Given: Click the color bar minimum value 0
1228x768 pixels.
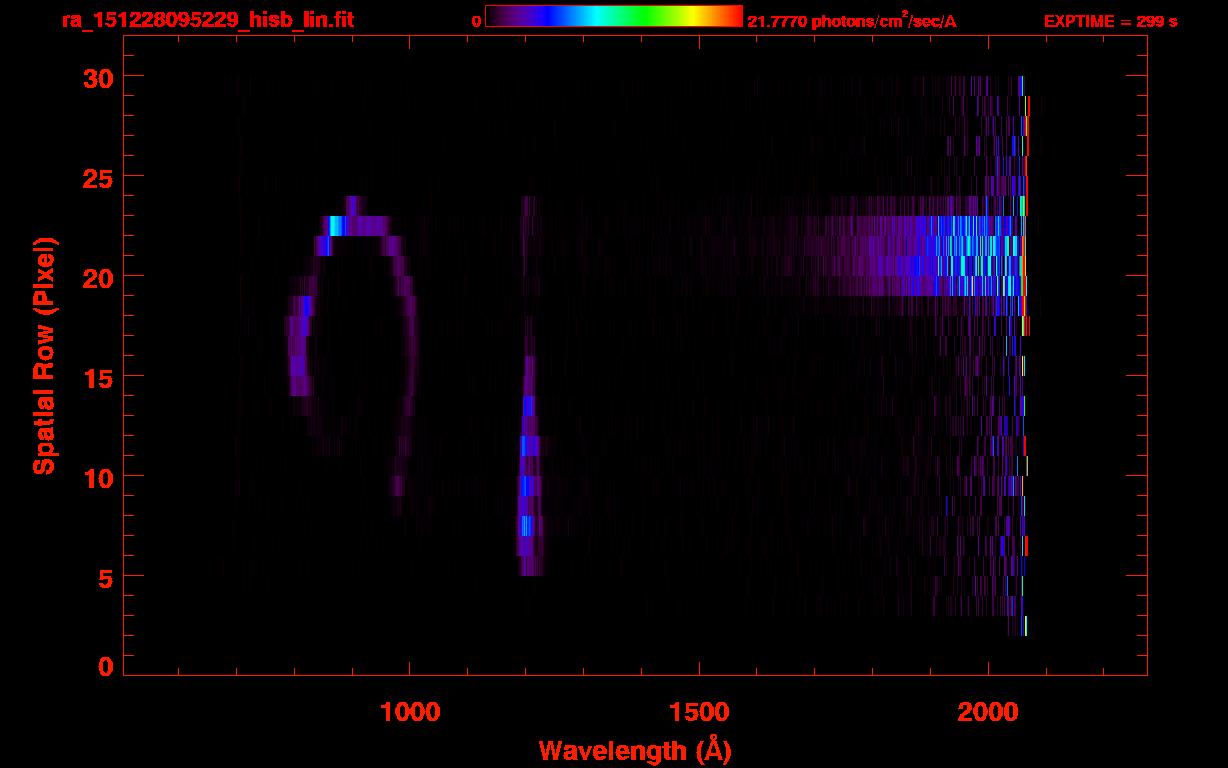Looking at the screenshot, I should point(477,22).
